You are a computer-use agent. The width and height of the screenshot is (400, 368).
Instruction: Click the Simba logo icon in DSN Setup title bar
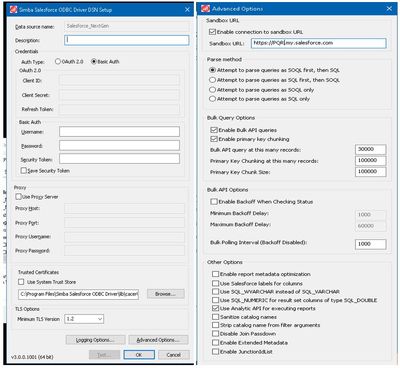(13, 9)
